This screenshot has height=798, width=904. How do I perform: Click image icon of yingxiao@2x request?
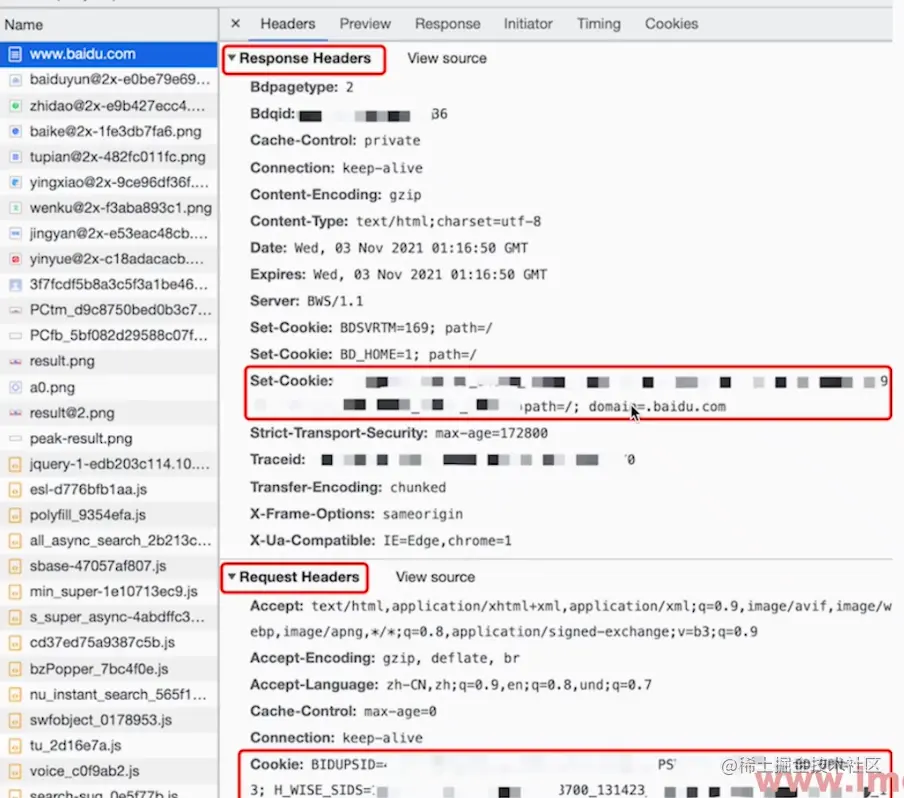[16, 182]
